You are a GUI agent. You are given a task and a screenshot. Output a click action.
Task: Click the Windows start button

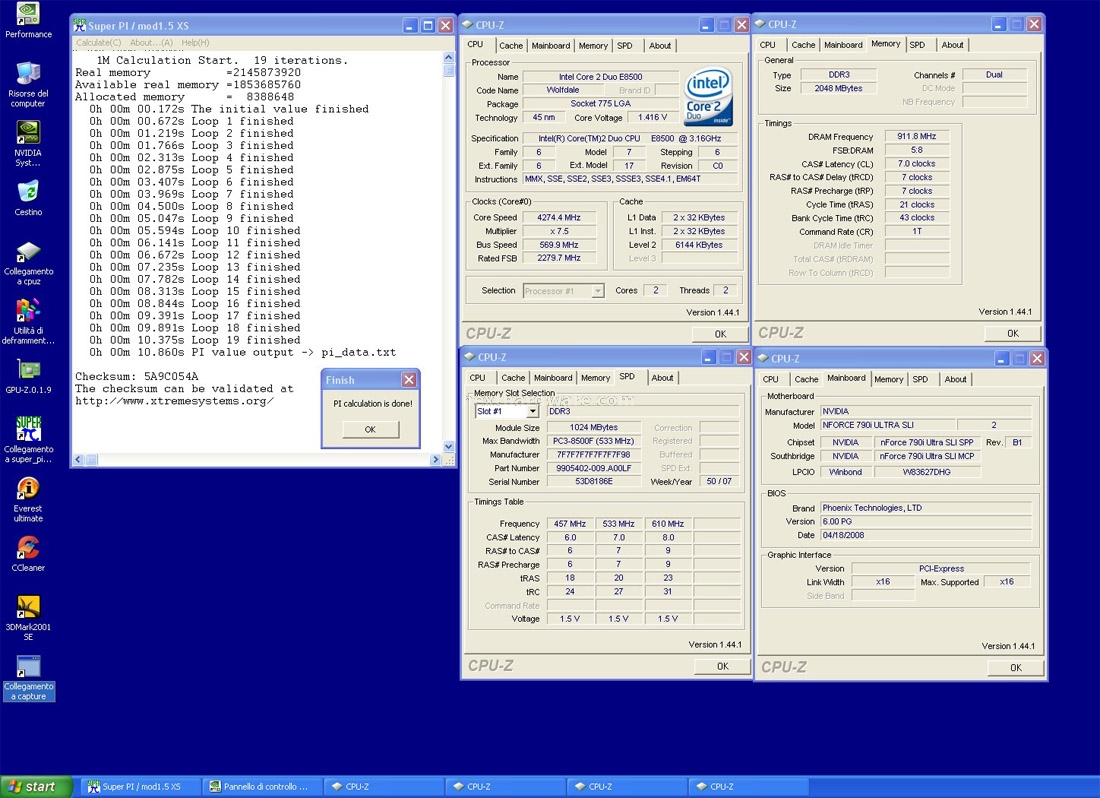(36, 787)
